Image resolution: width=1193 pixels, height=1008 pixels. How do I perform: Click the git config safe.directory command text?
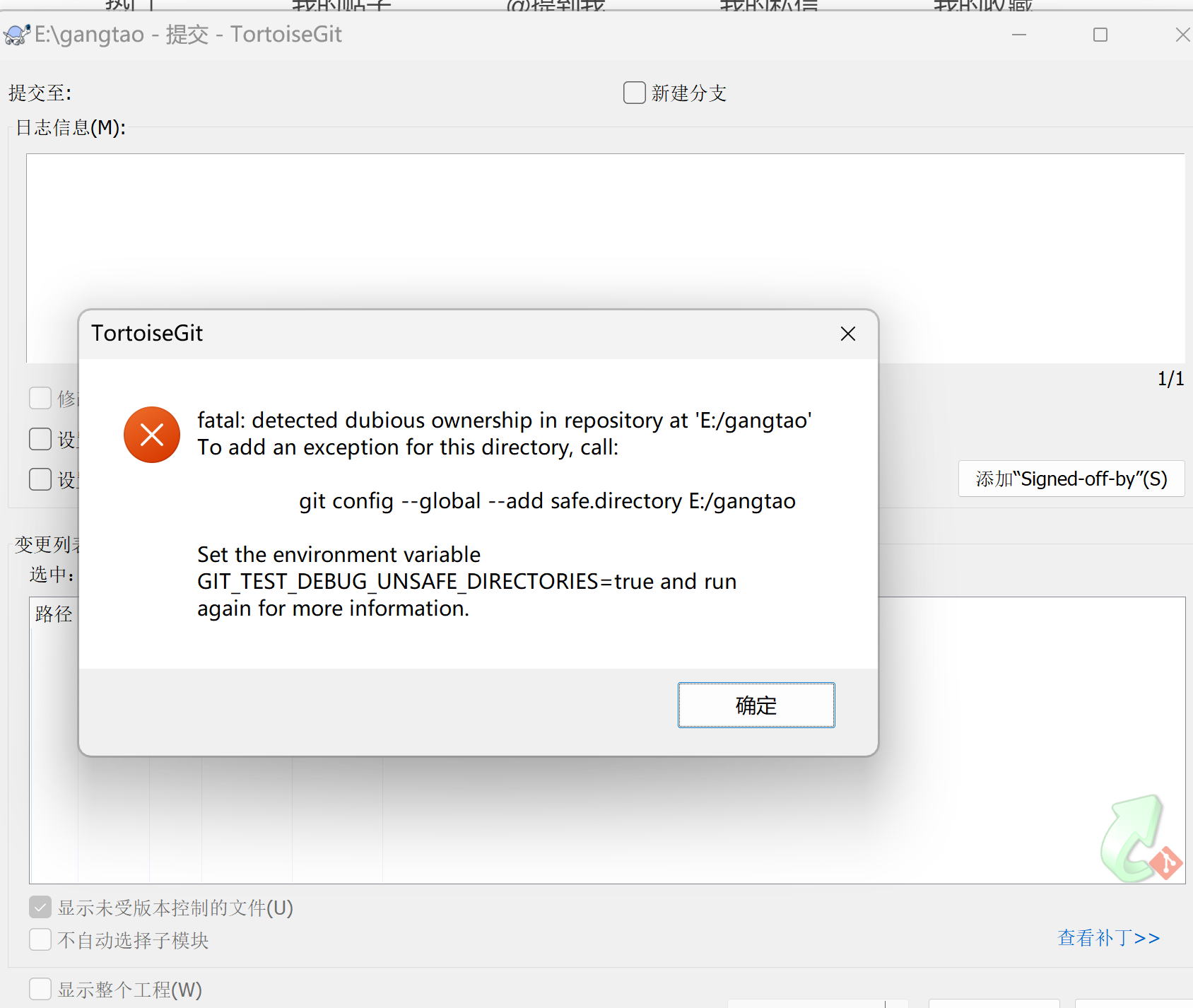click(547, 500)
